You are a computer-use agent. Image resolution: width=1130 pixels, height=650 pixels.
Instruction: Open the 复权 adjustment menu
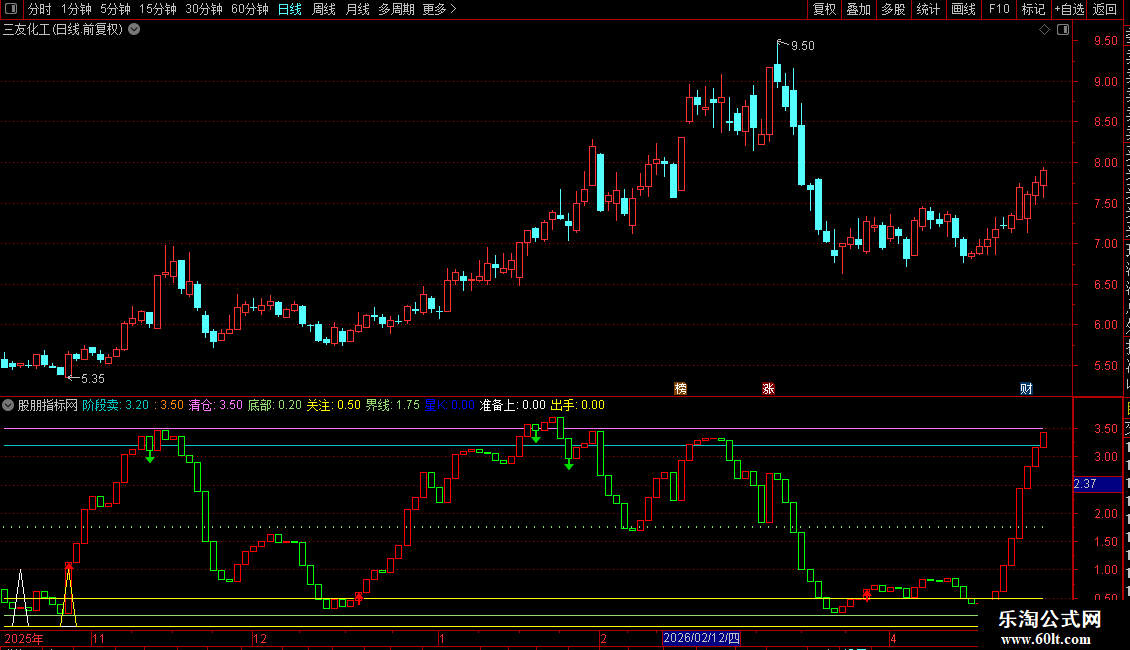824,9
